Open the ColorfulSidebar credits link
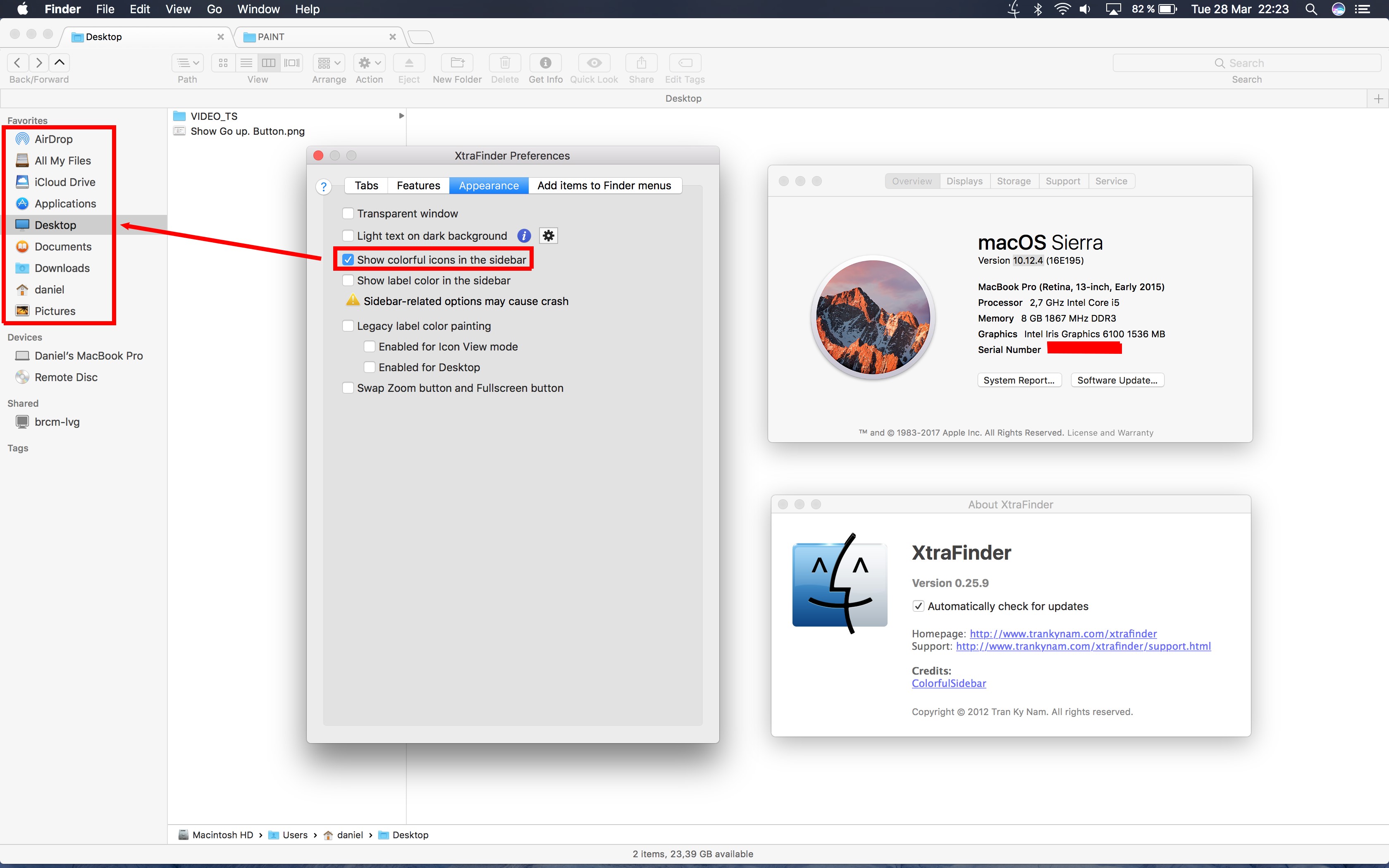The width and height of the screenshot is (1389, 868). pyautogui.click(x=948, y=683)
